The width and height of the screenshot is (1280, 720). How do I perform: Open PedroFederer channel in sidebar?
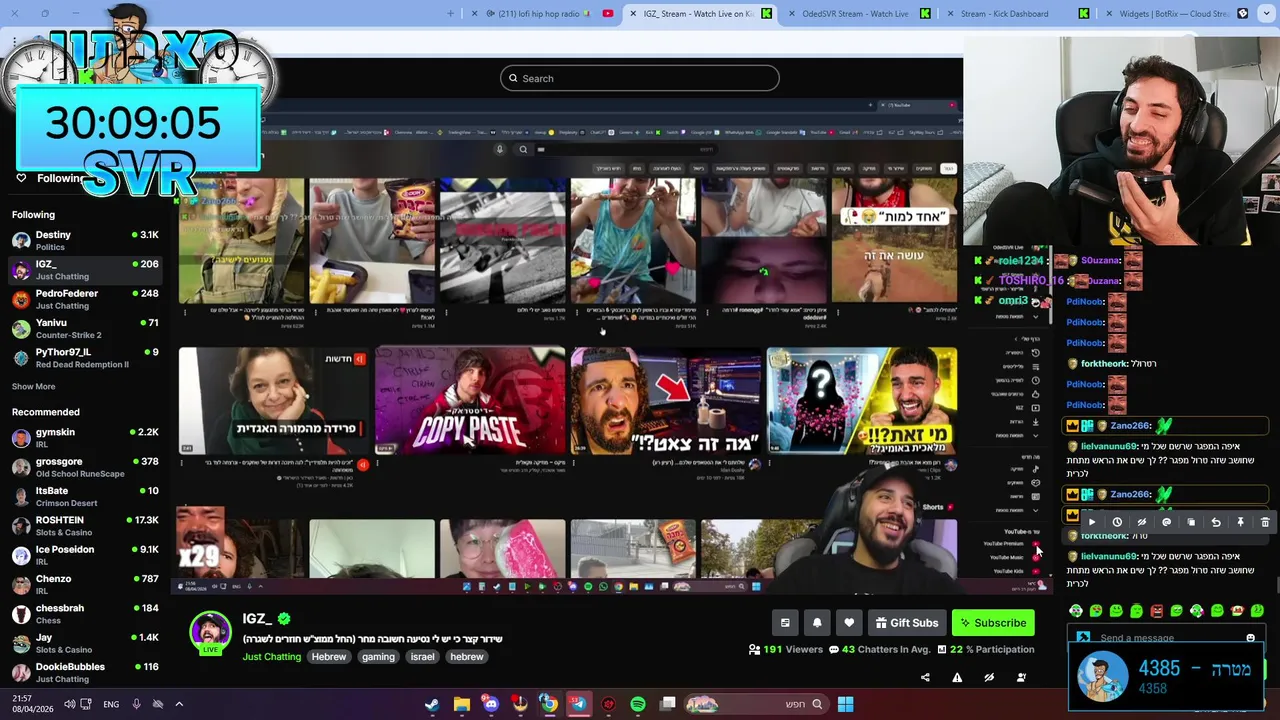pyautogui.click(x=85, y=299)
